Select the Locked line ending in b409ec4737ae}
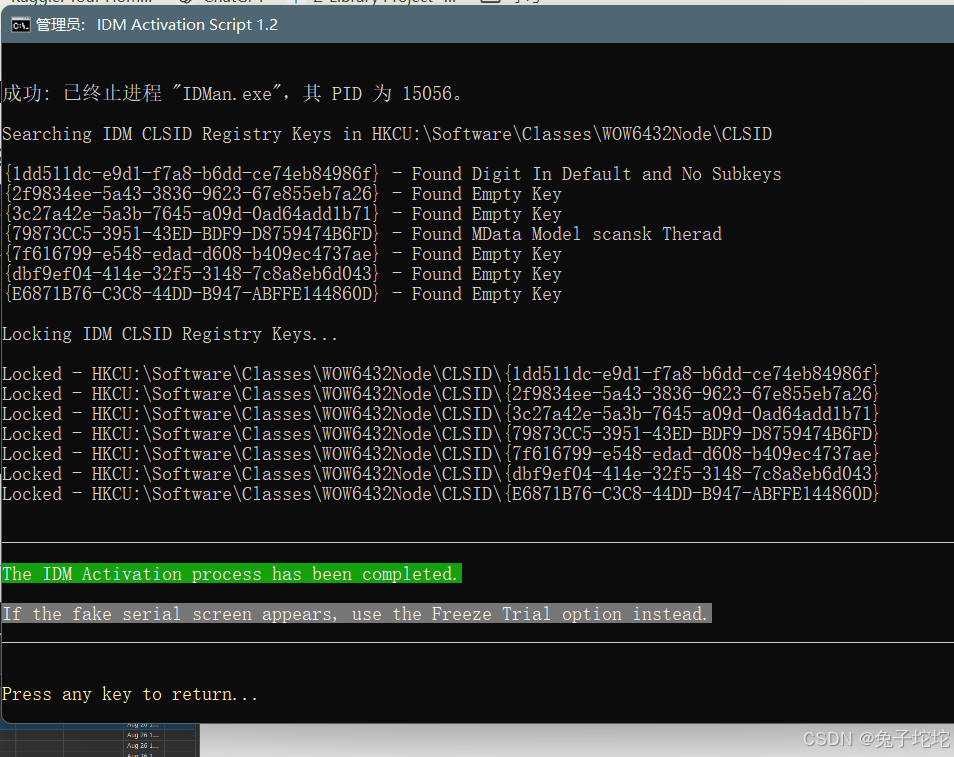The image size is (954, 757). coord(440,454)
